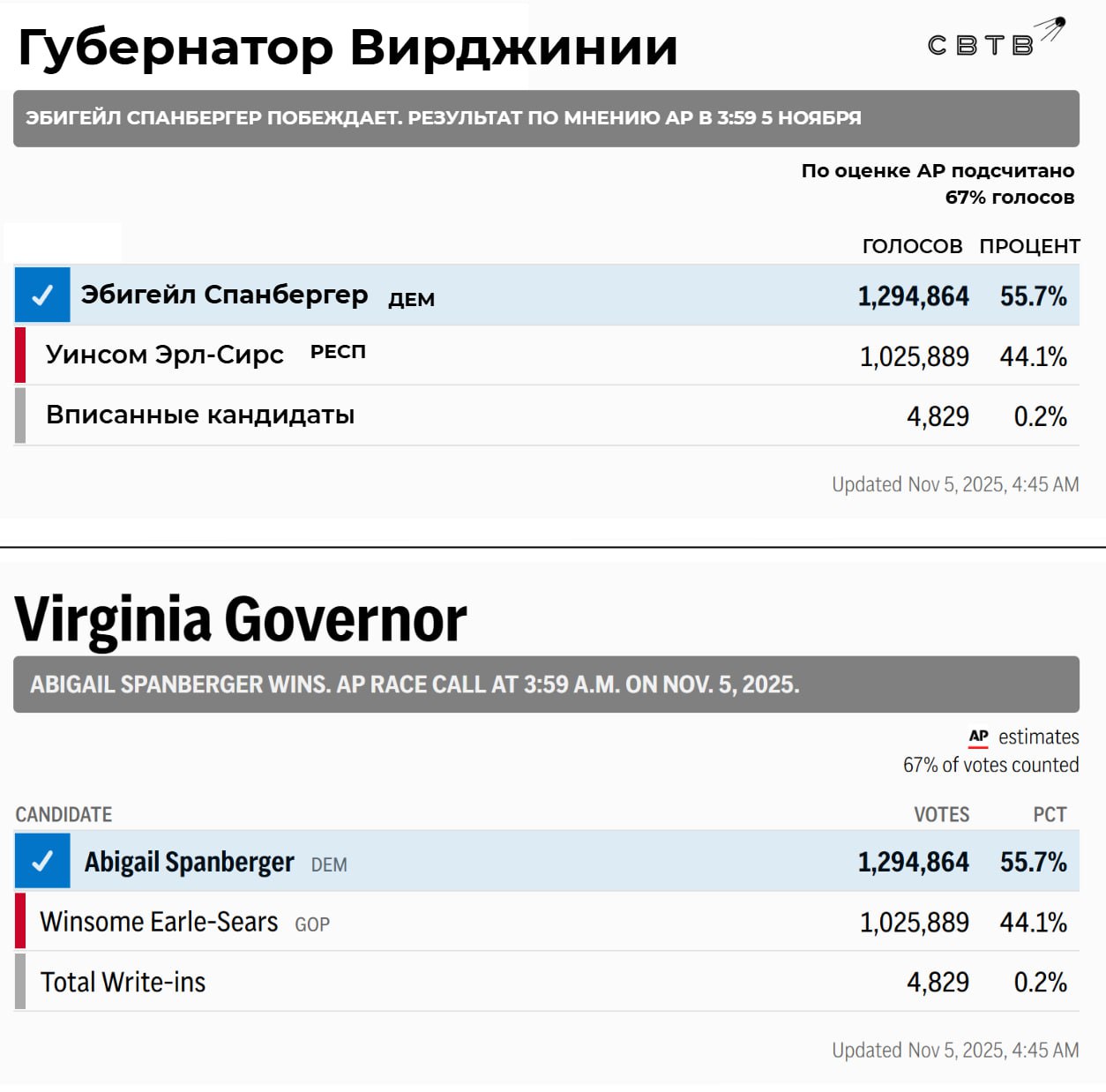Click the gray bar beside Total Write-ins

point(20,981)
